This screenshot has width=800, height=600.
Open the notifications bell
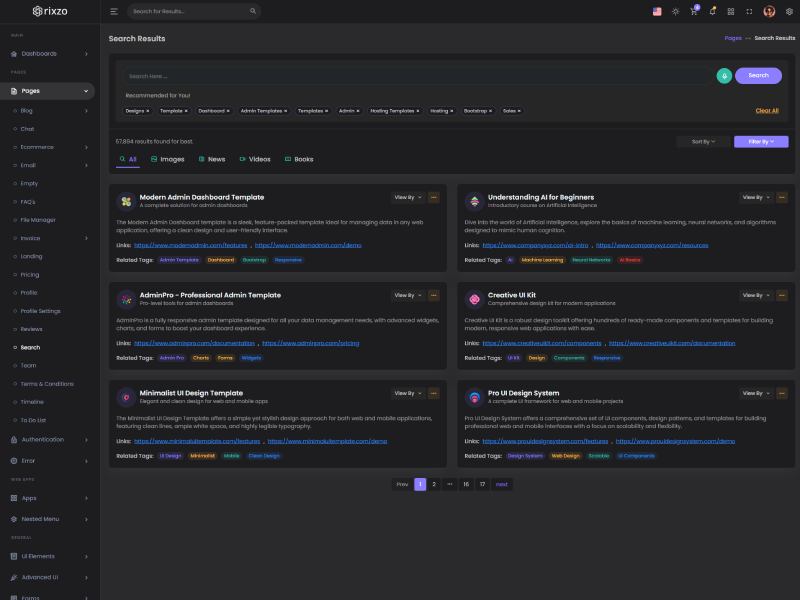(x=713, y=11)
